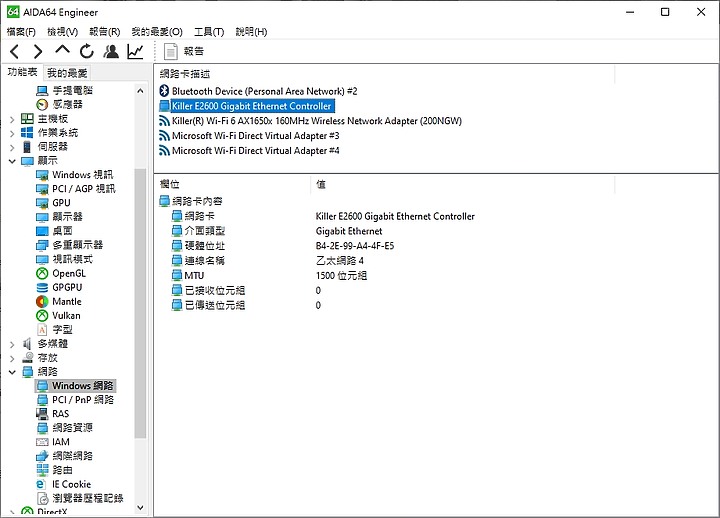Open the user profile toolbar icon

(111, 51)
